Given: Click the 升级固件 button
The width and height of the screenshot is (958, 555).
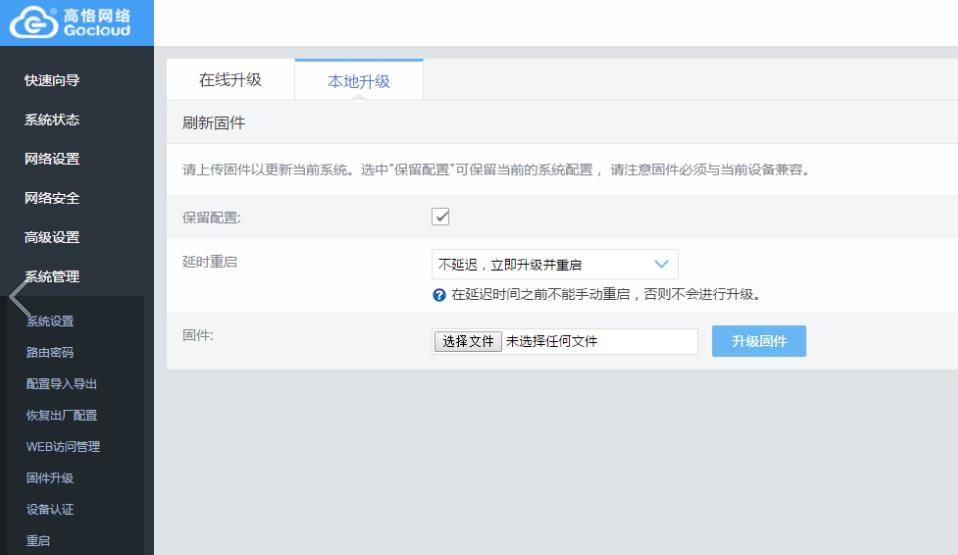Looking at the screenshot, I should point(759,341).
